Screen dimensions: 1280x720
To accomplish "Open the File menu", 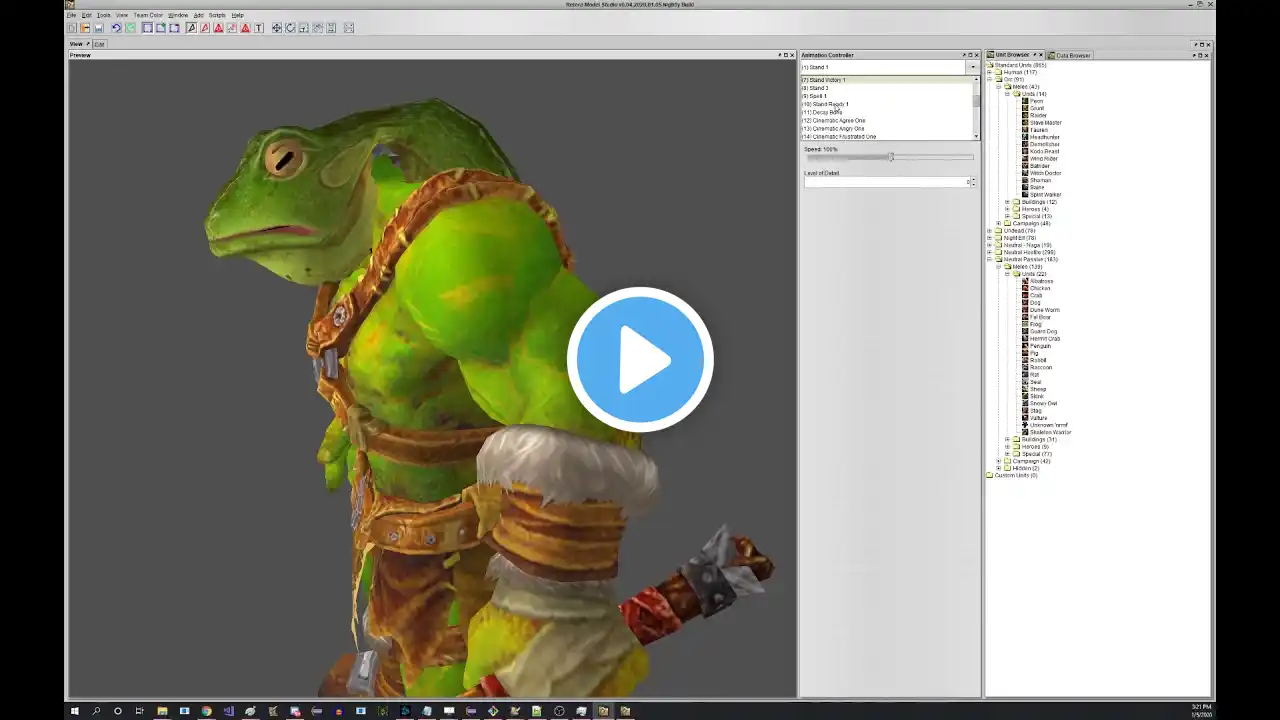I will [x=71, y=15].
